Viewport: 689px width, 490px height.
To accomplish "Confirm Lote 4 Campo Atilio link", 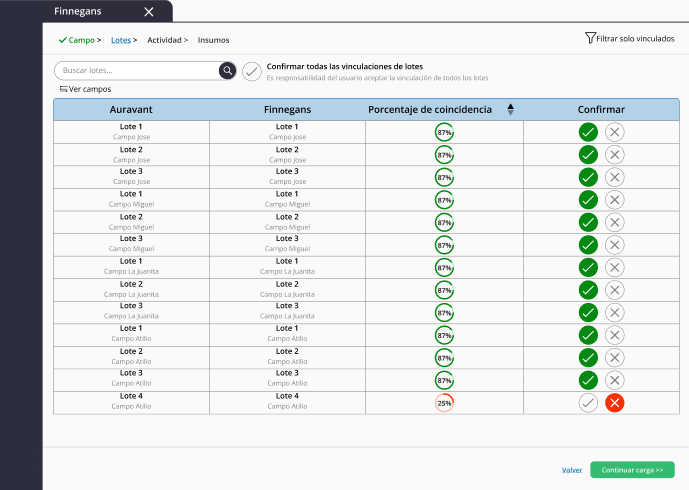I will click(588, 403).
